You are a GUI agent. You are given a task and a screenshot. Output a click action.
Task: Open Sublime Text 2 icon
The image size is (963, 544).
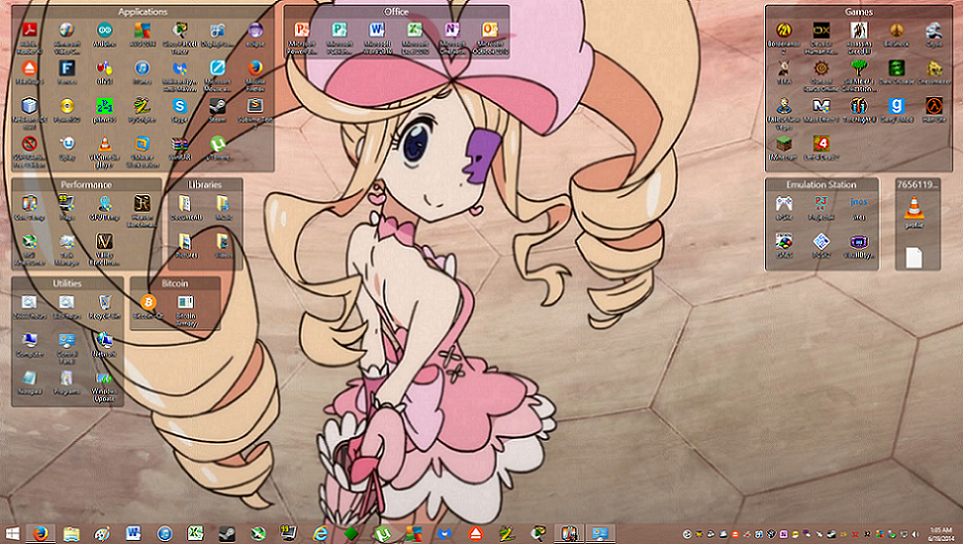255,106
